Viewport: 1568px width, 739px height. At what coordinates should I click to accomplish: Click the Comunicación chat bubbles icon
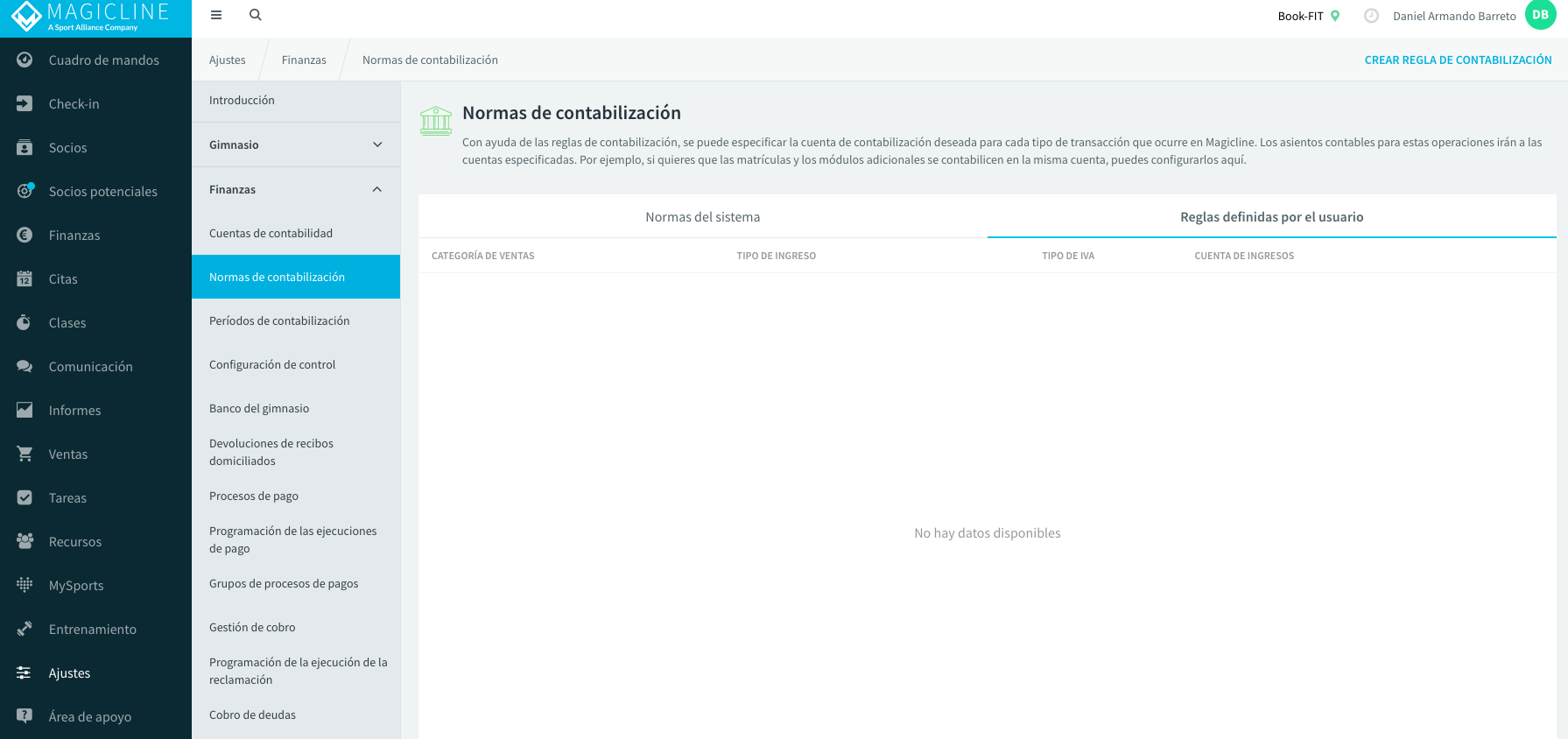click(25, 366)
